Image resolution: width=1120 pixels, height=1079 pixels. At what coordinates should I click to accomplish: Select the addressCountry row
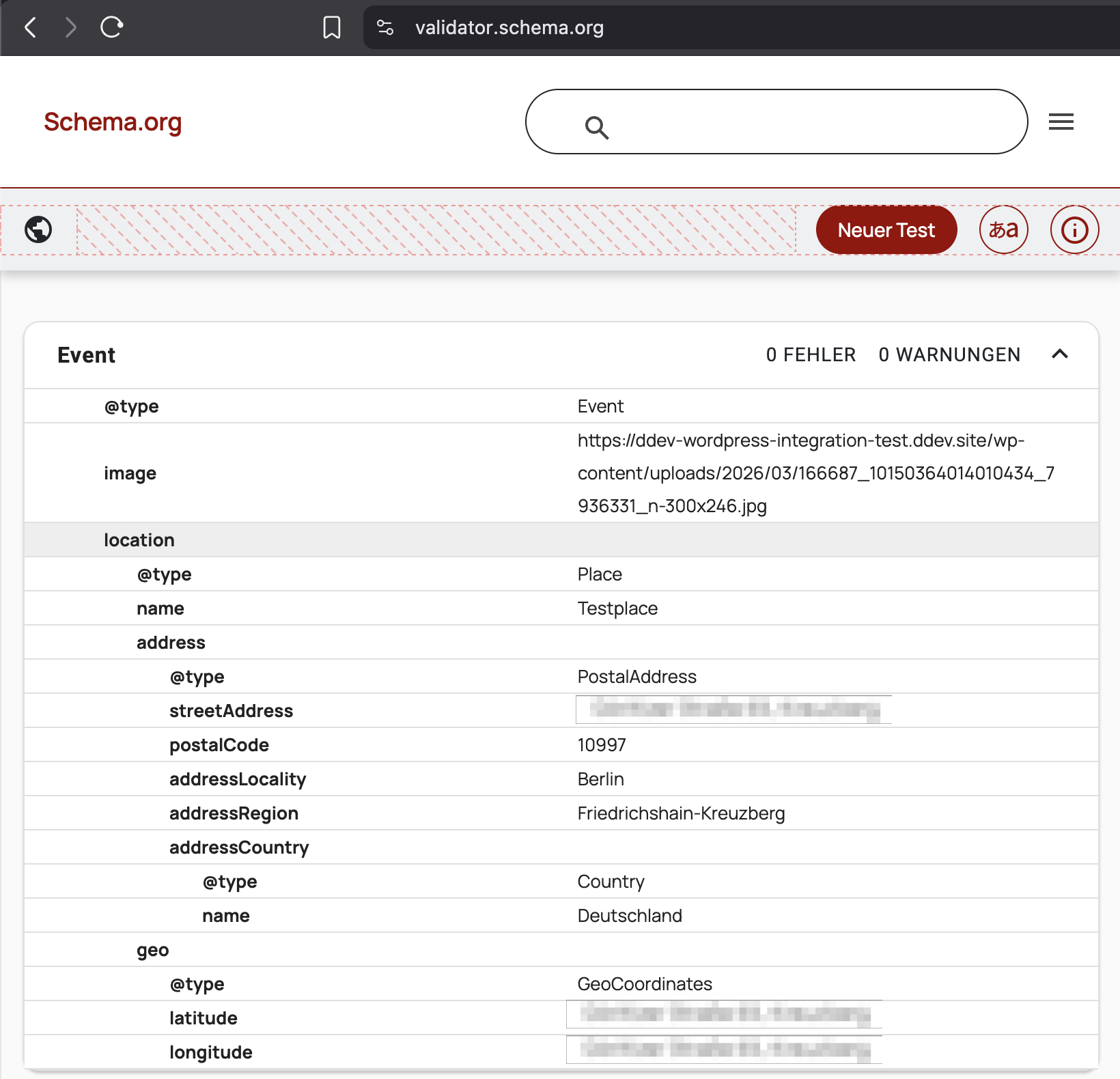click(239, 847)
